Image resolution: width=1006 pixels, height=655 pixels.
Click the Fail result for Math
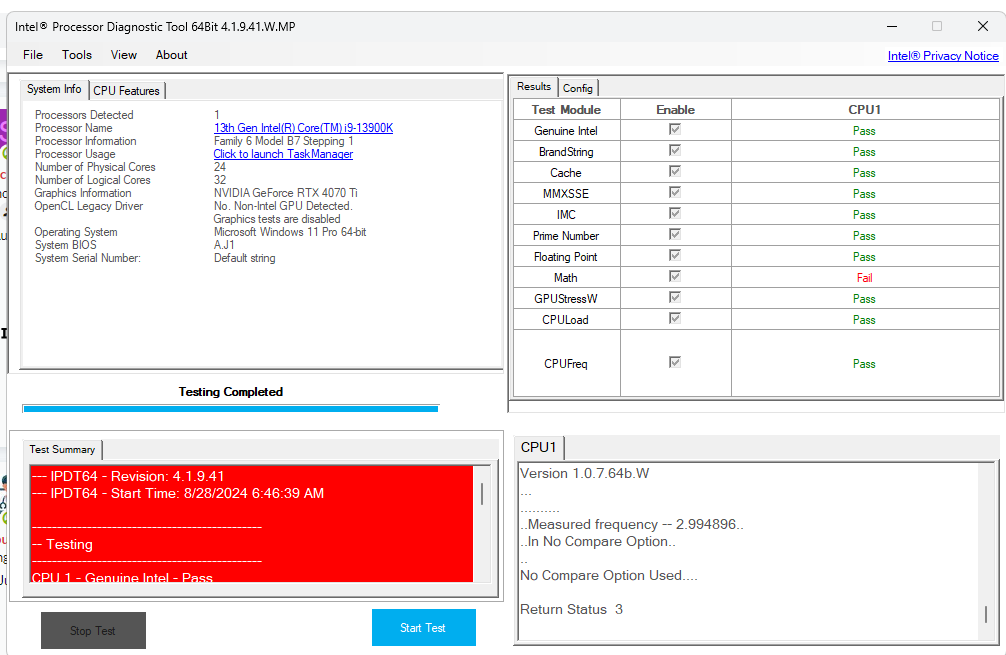click(x=864, y=278)
